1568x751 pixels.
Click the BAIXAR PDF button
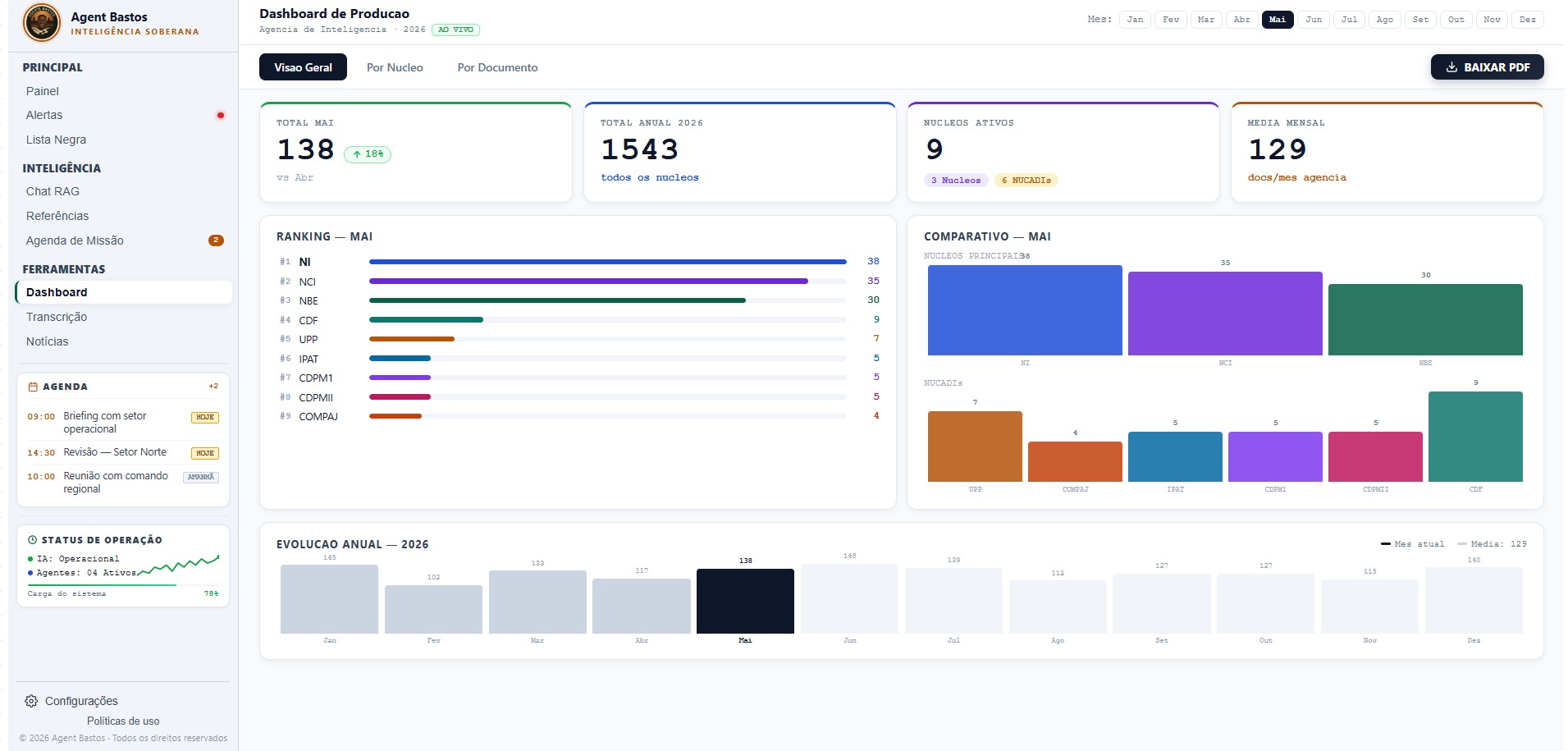coord(1487,67)
